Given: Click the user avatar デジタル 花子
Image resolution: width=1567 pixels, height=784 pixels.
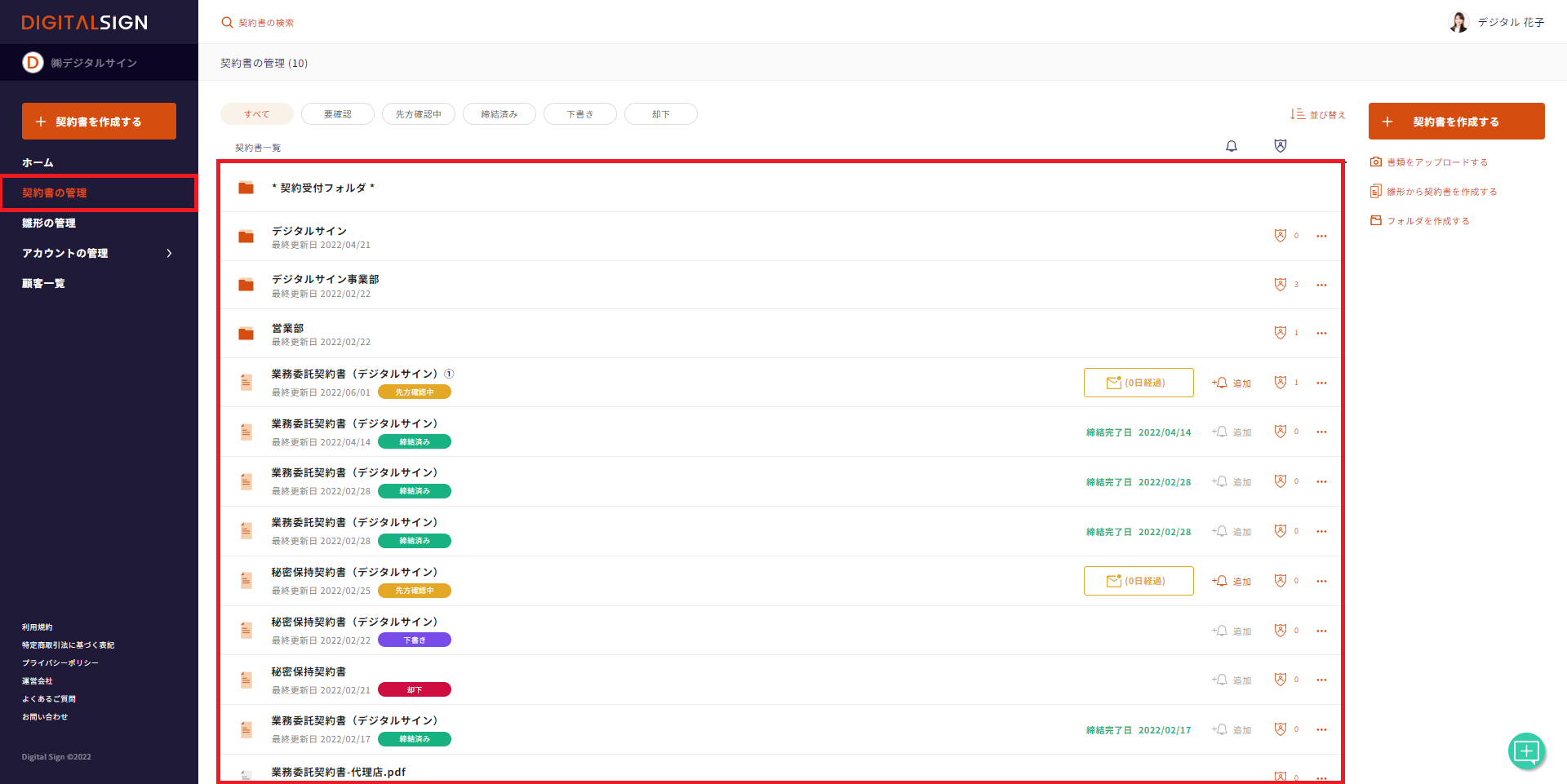Looking at the screenshot, I should pos(1458,22).
